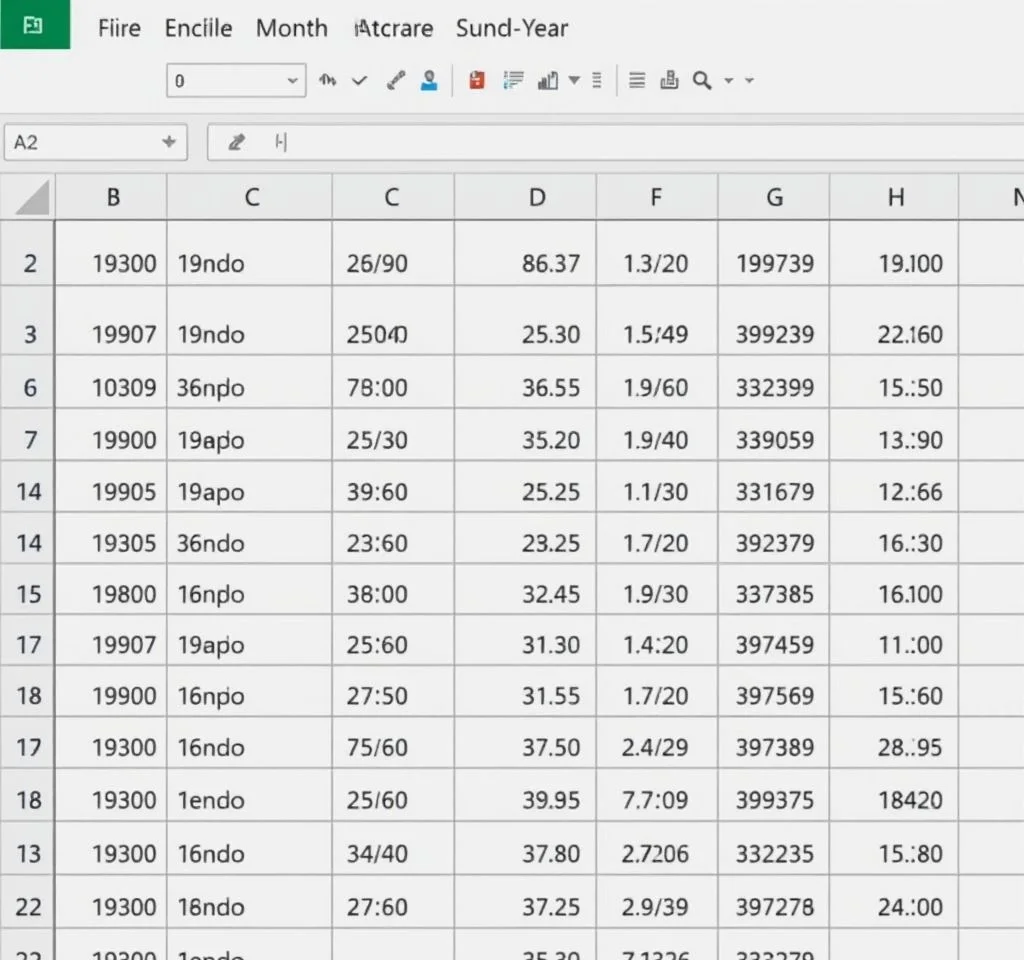Screen dimensions: 1024x960
Task: Open the dropdown arrow after search icon
Action: click(x=729, y=81)
